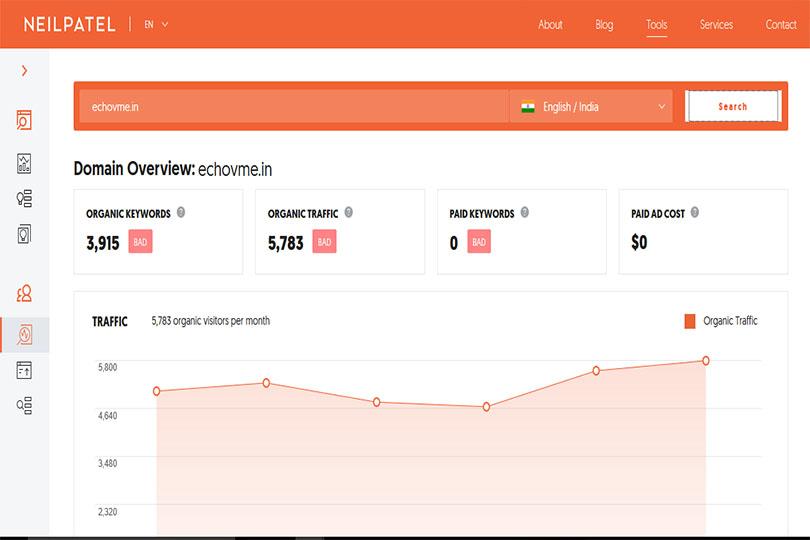Click the NEILPATEL logo
810x540 pixels.
(69, 24)
